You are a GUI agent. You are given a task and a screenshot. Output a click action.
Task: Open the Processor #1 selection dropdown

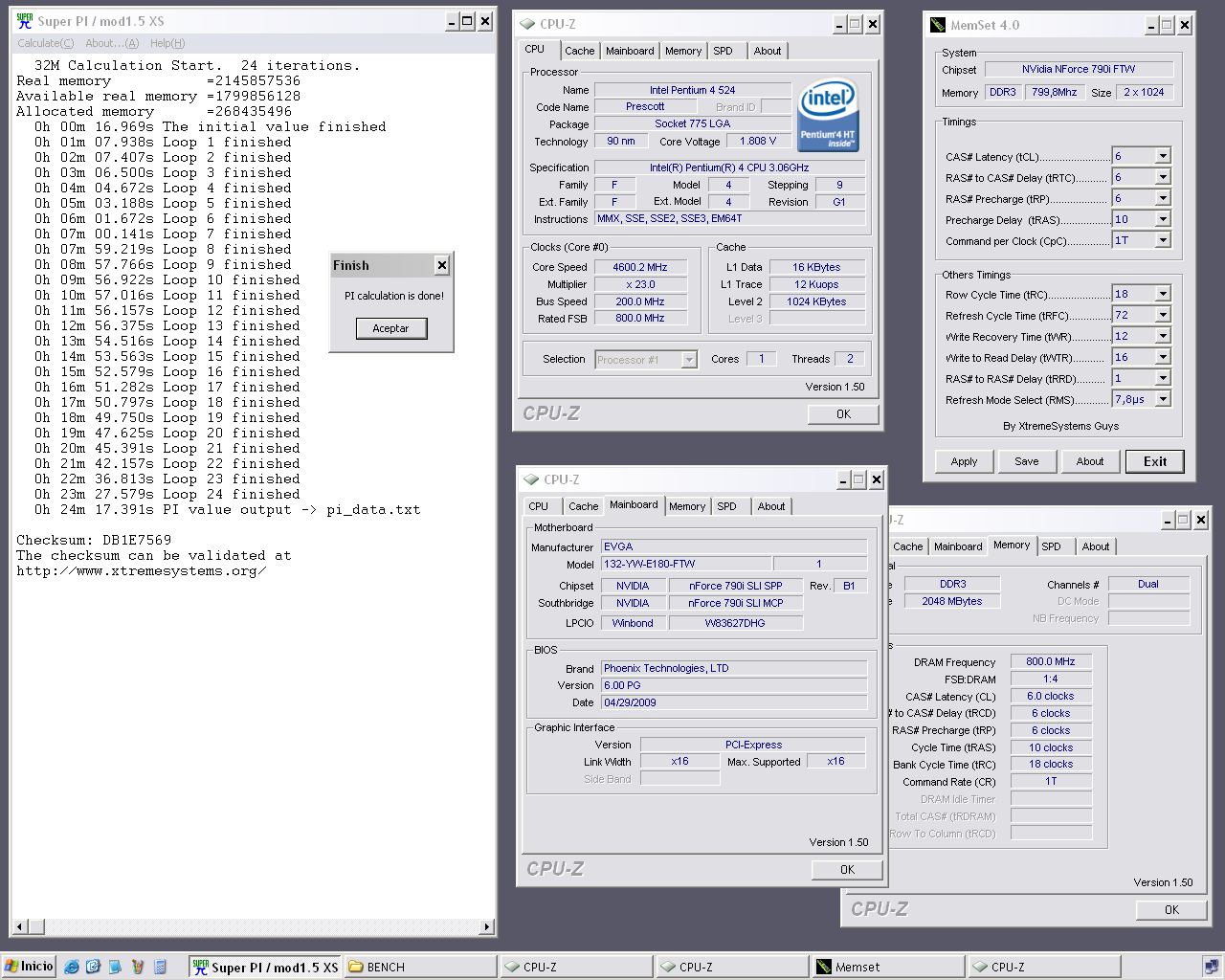(689, 360)
